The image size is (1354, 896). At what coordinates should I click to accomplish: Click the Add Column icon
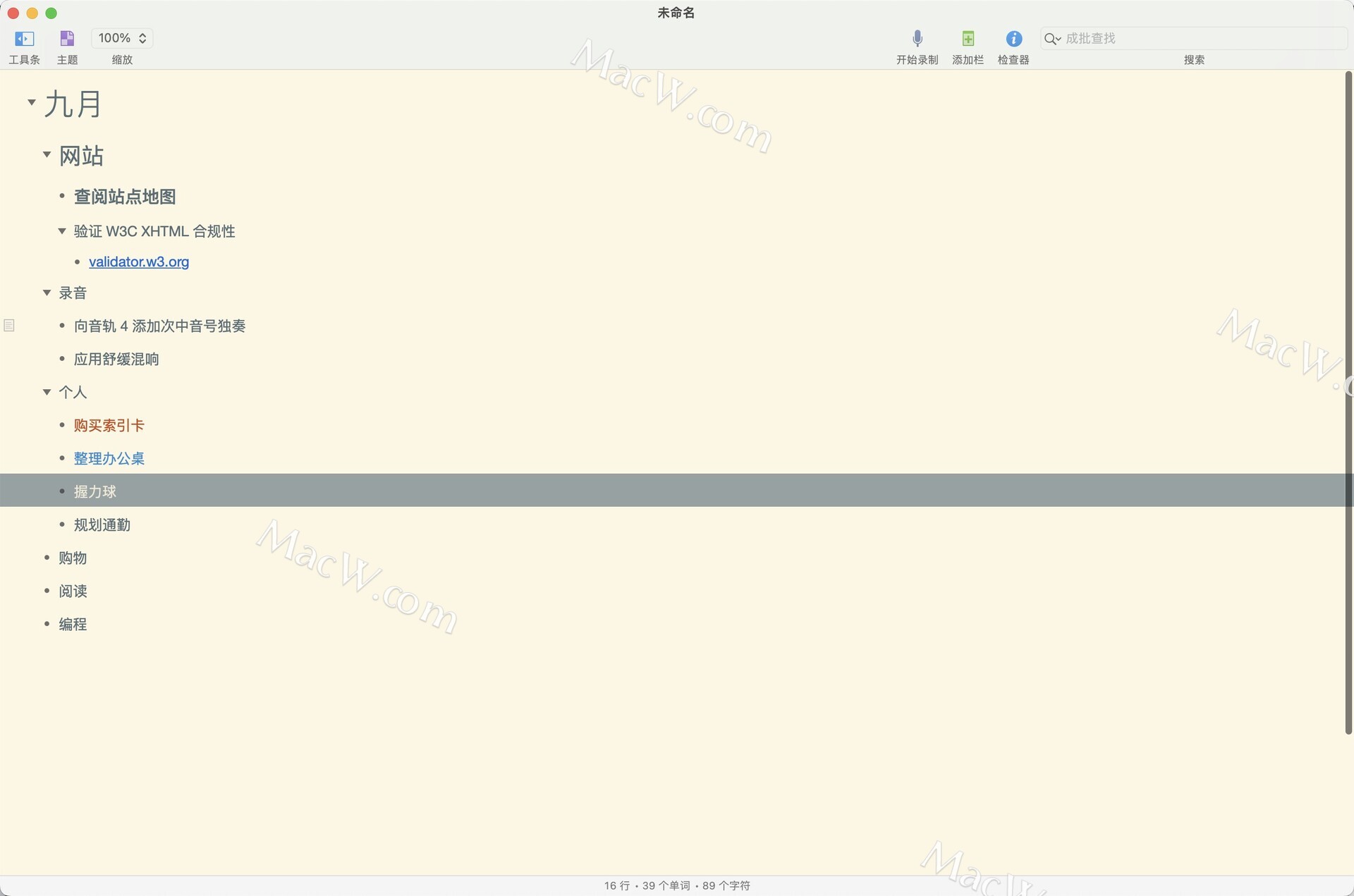click(968, 38)
